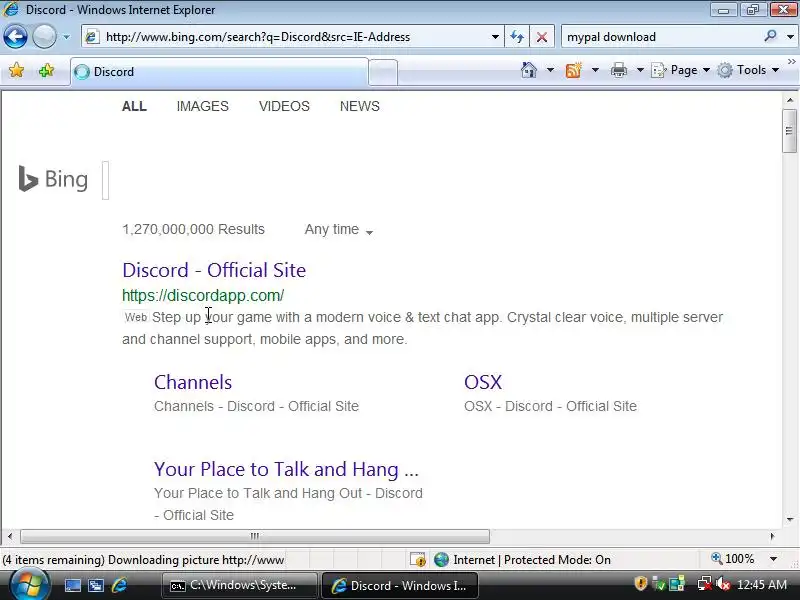The width and height of the screenshot is (800, 600).
Task: Click the Web label before snippet
Action: 136,317
